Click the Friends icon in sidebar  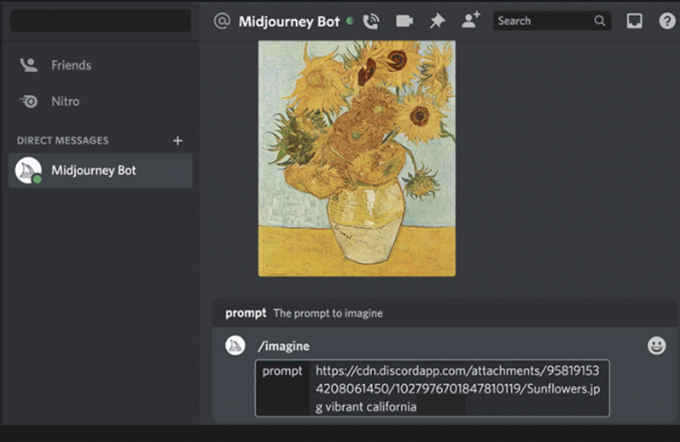click(x=29, y=65)
